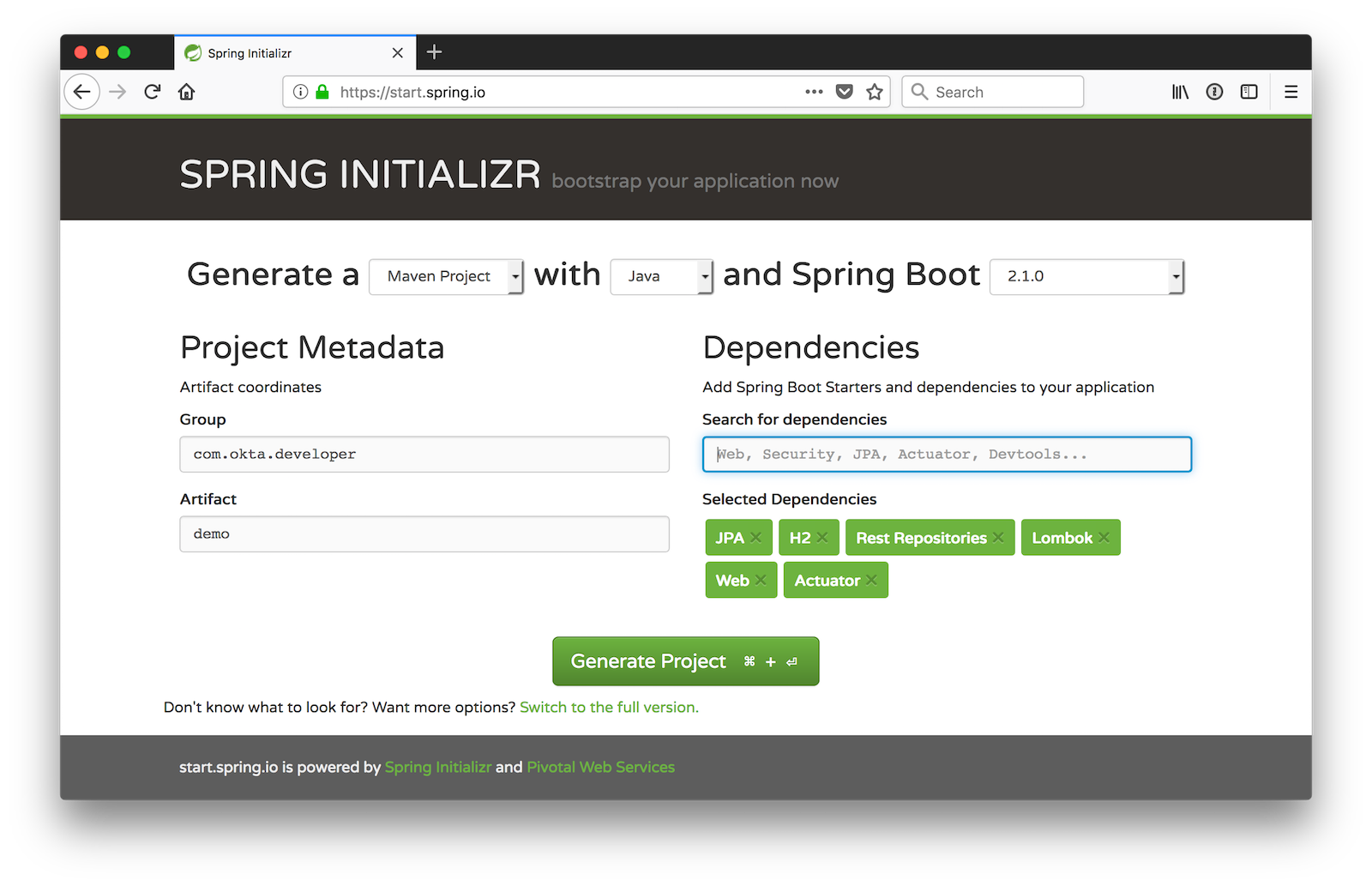Open the Pocket save icon
This screenshot has height=886, width=1372.
point(845,92)
